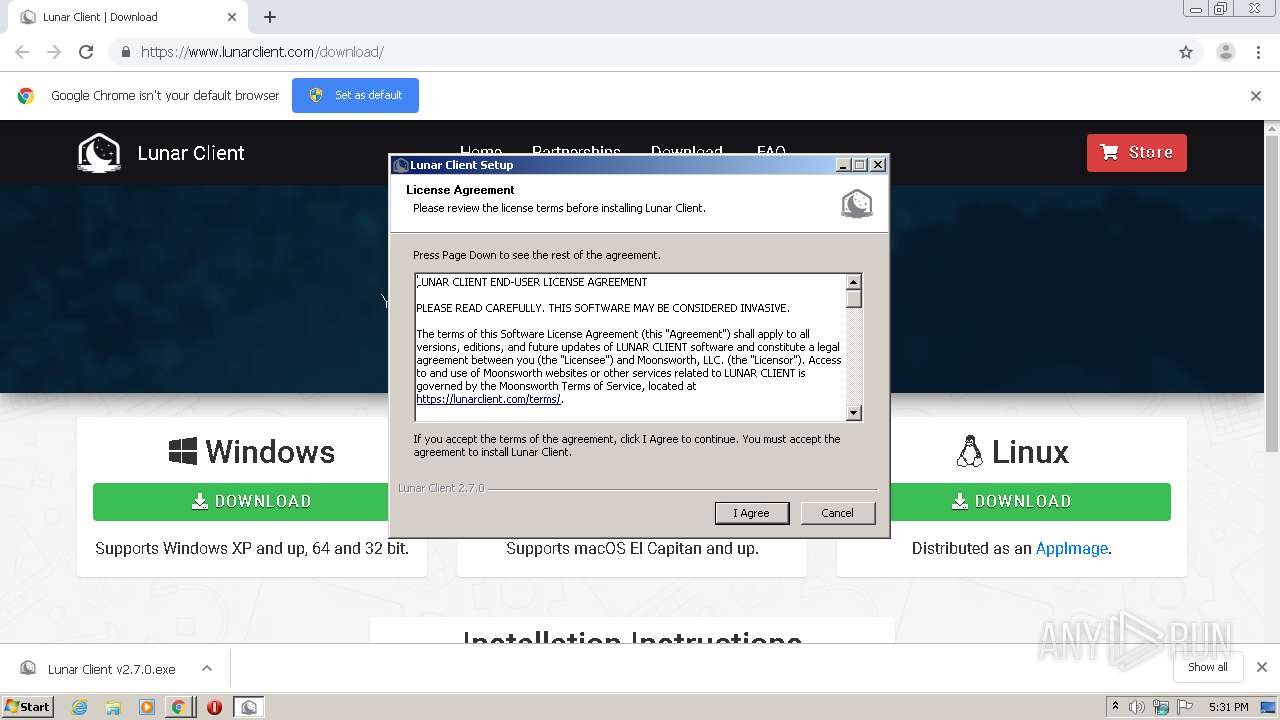Open the volume speaker tray icon
The image size is (1280, 720).
[x=1137, y=707]
